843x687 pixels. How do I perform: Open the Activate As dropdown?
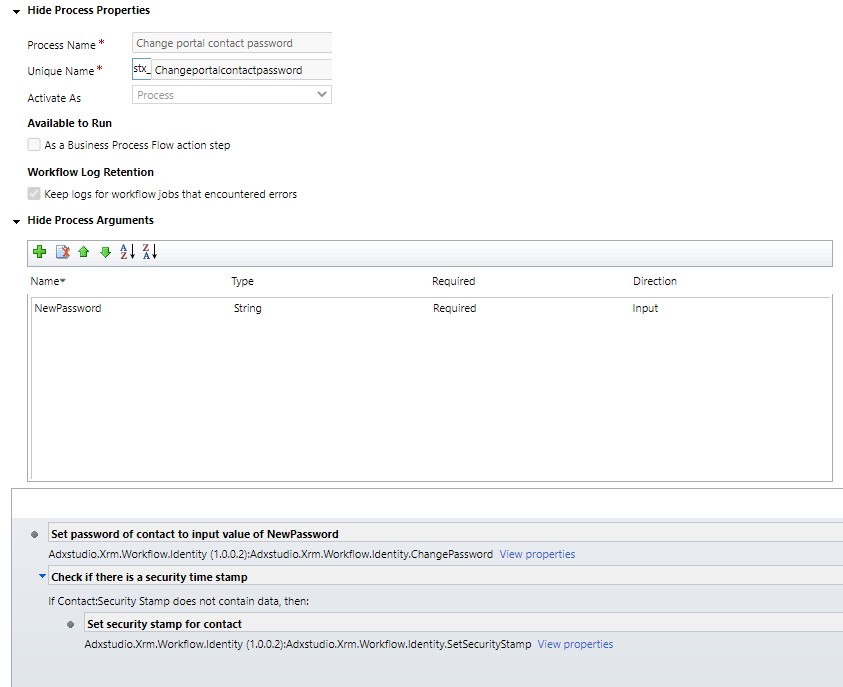pyautogui.click(x=322, y=94)
